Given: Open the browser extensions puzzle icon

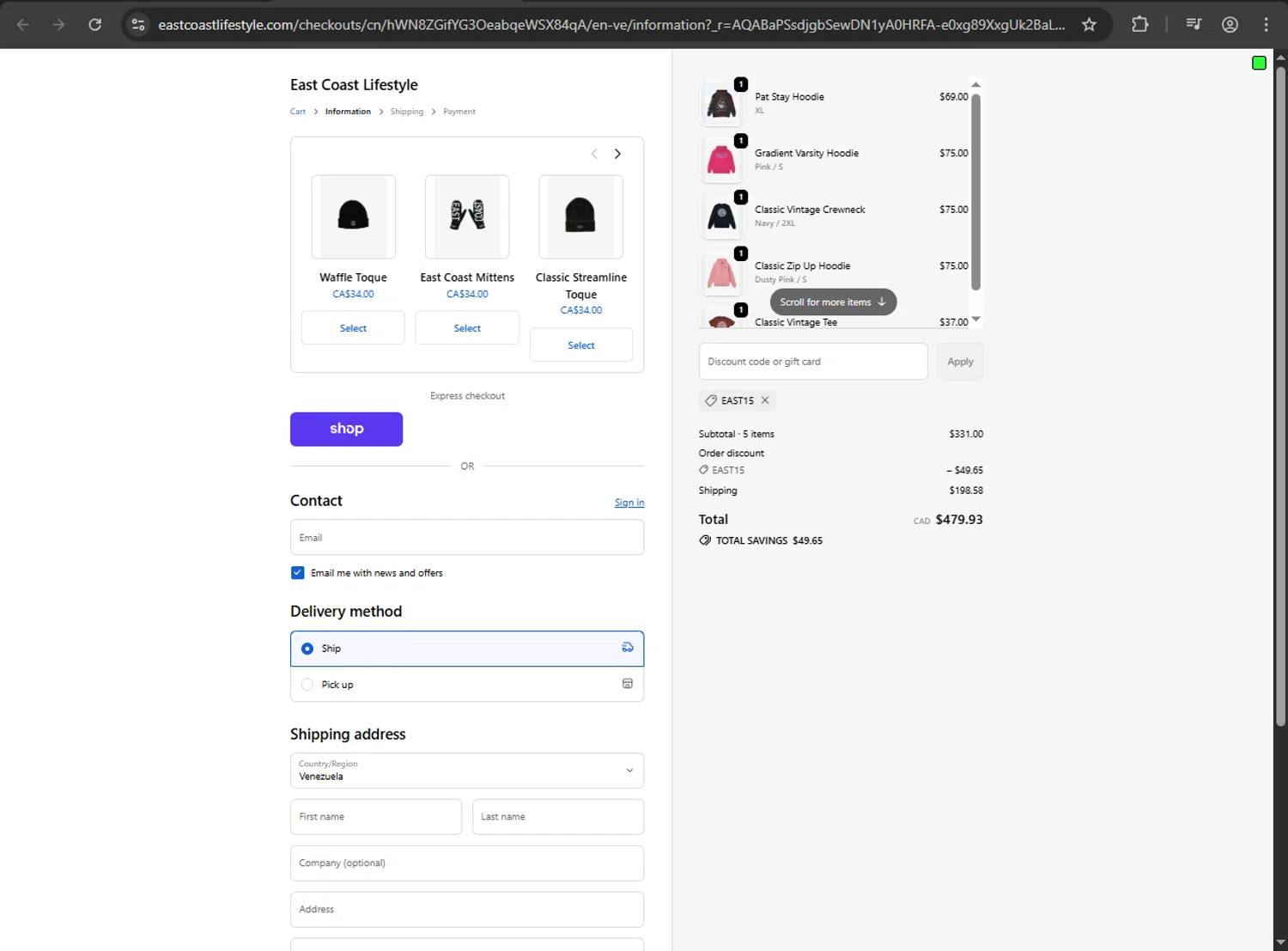Looking at the screenshot, I should (x=1139, y=24).
